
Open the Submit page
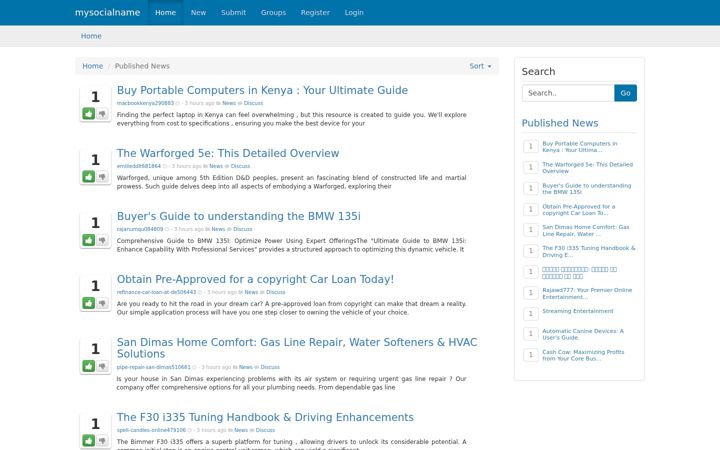coord(233,12)
